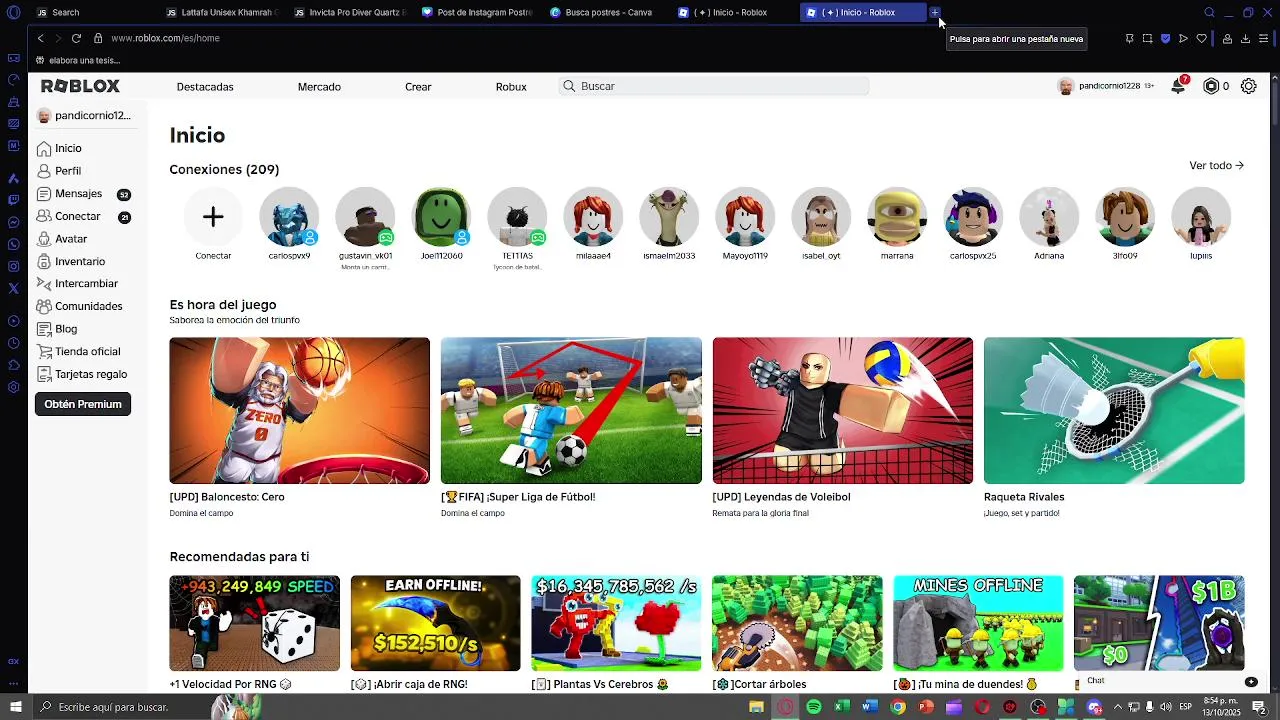Open Raqueta Rivales game thumbnail

point(1114,411)
